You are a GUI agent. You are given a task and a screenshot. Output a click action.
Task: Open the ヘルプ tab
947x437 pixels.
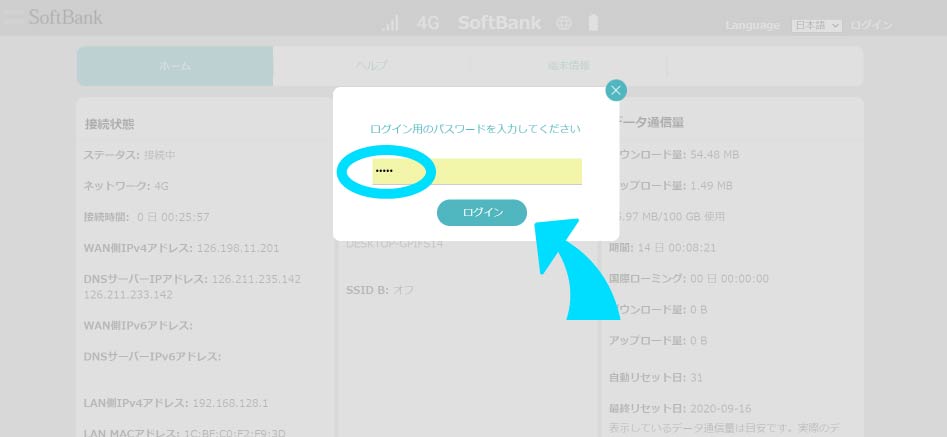(x=371, y=66)
